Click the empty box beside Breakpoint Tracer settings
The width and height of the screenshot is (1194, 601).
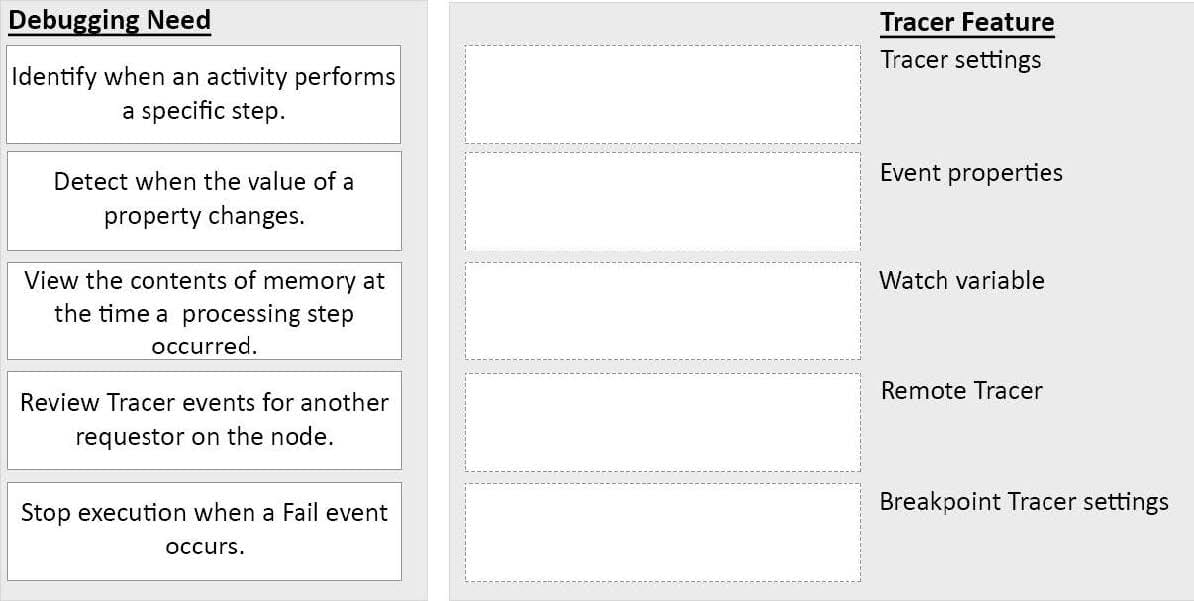click(662, 532)
